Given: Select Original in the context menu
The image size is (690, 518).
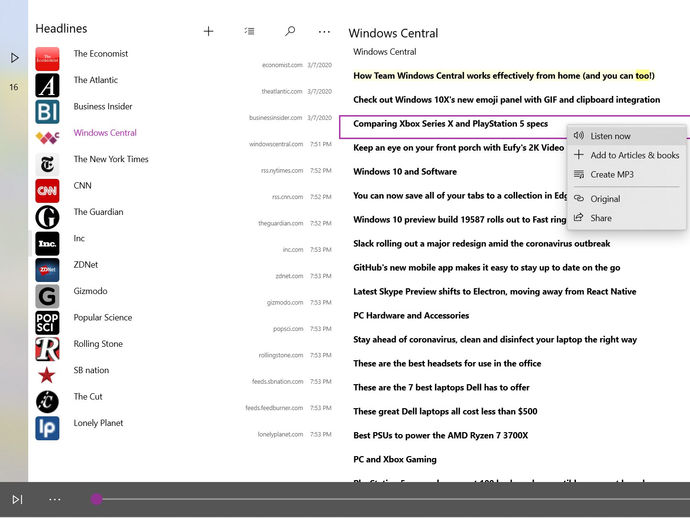Looking at the screenshot, I should [x=627, y=199].
